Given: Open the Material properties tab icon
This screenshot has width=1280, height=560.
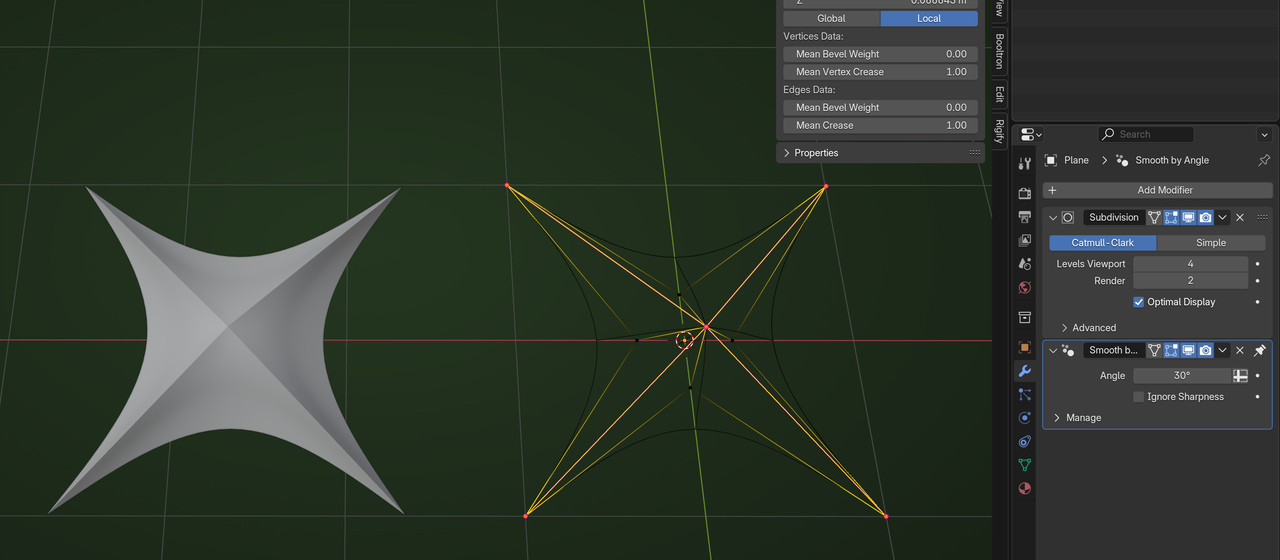Looking at the screenshot, I should pyautogui.click(x=1024, y=489).
